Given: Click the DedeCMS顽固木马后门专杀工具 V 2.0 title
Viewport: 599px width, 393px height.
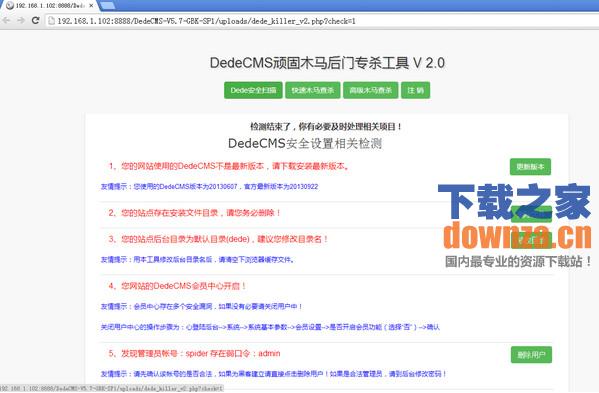Looking at the screenshot, I should click(x=327, y=63).
